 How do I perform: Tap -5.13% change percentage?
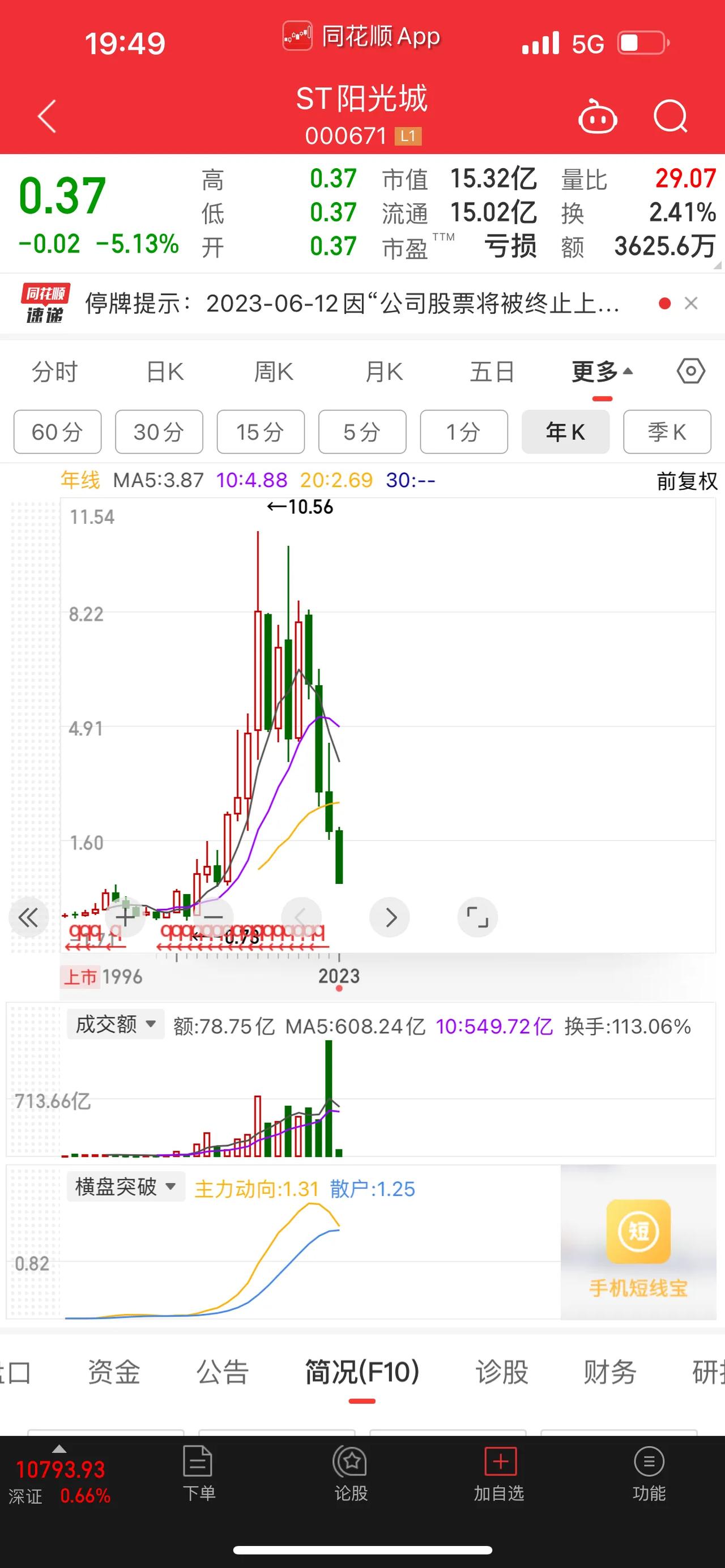(138, 244)
